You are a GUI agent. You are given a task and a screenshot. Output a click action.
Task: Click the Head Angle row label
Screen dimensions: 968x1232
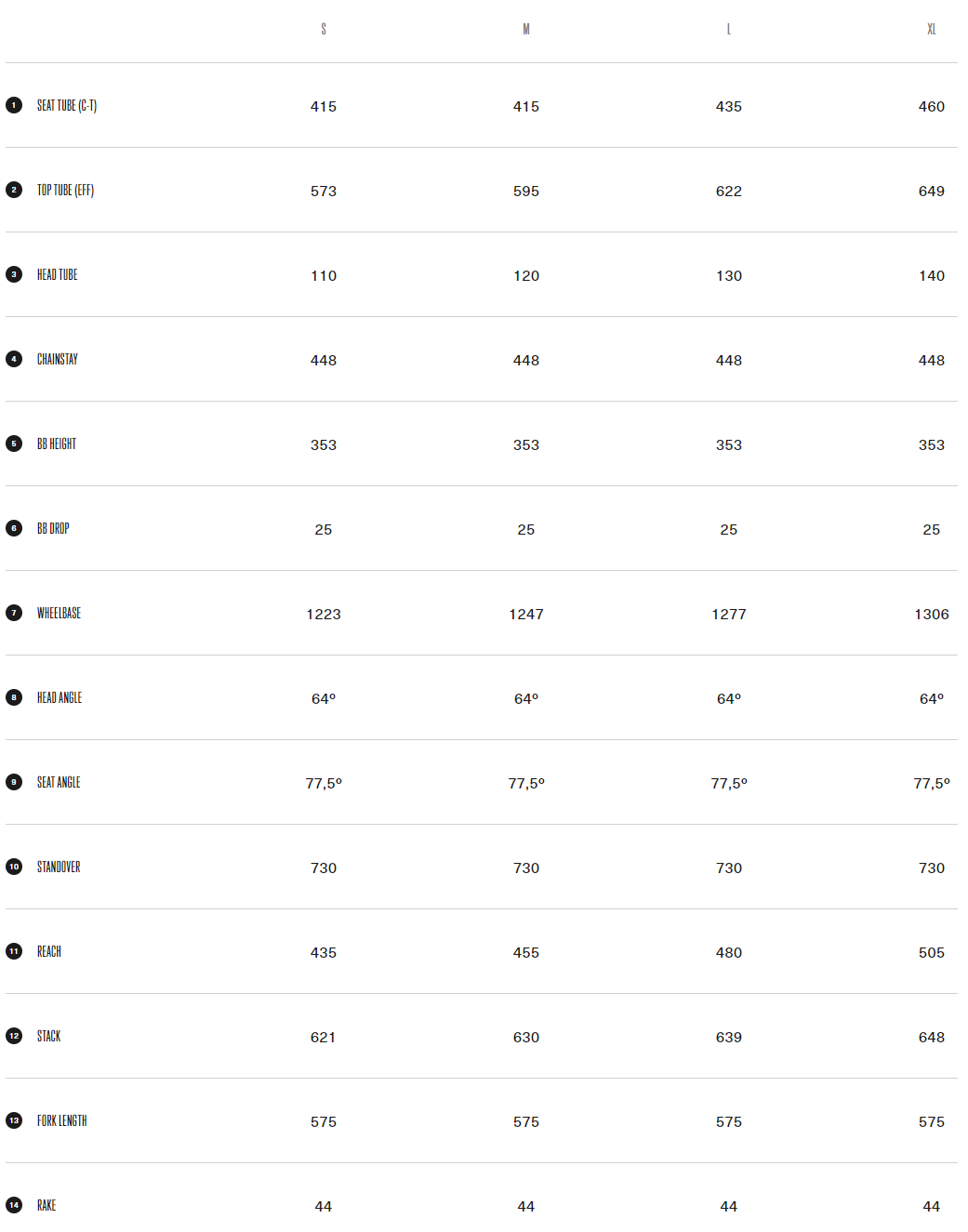pos(60,698)
